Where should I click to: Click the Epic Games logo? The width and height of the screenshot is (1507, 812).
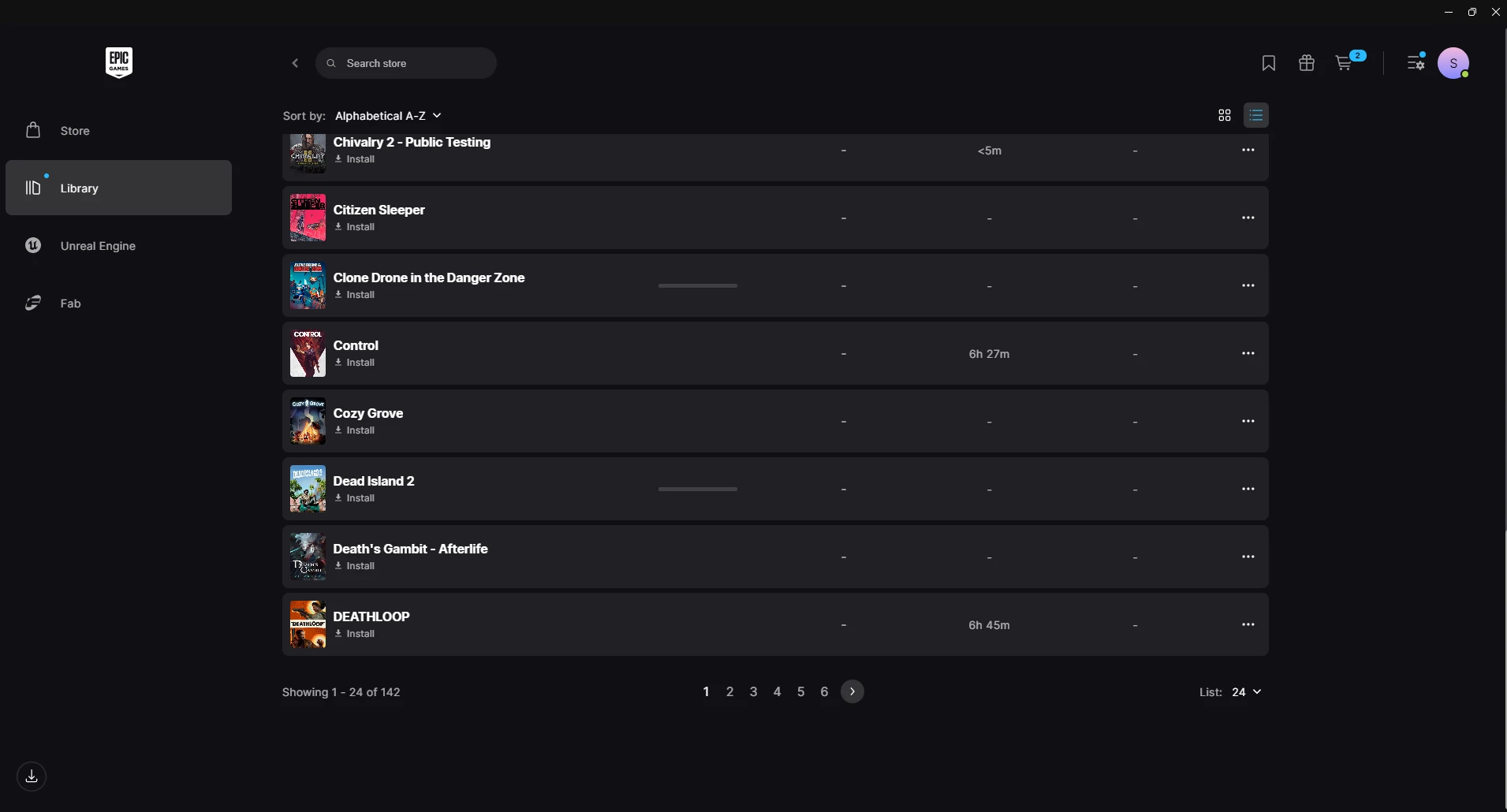pyautogui.click(x=119, y=62)
